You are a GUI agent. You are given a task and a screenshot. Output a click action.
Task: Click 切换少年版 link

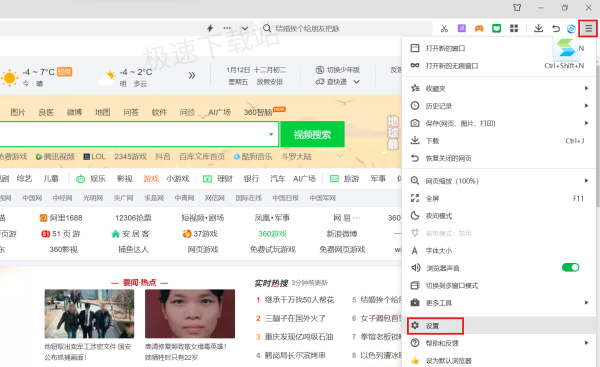click(338, 70)
